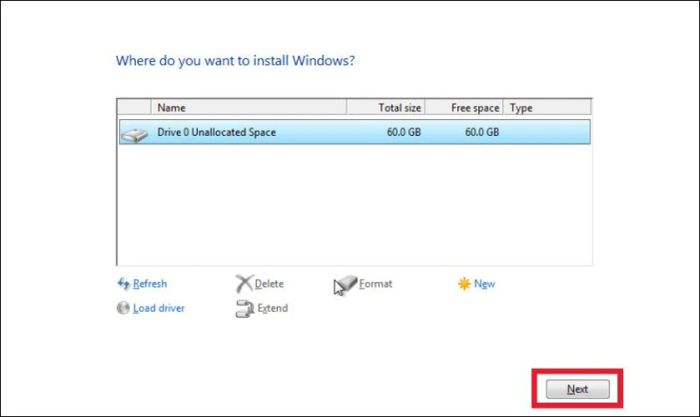The height and width of the screenshot is (417, 700).
Task: Sort by the Name column header
Action: (x=249, y=108)
